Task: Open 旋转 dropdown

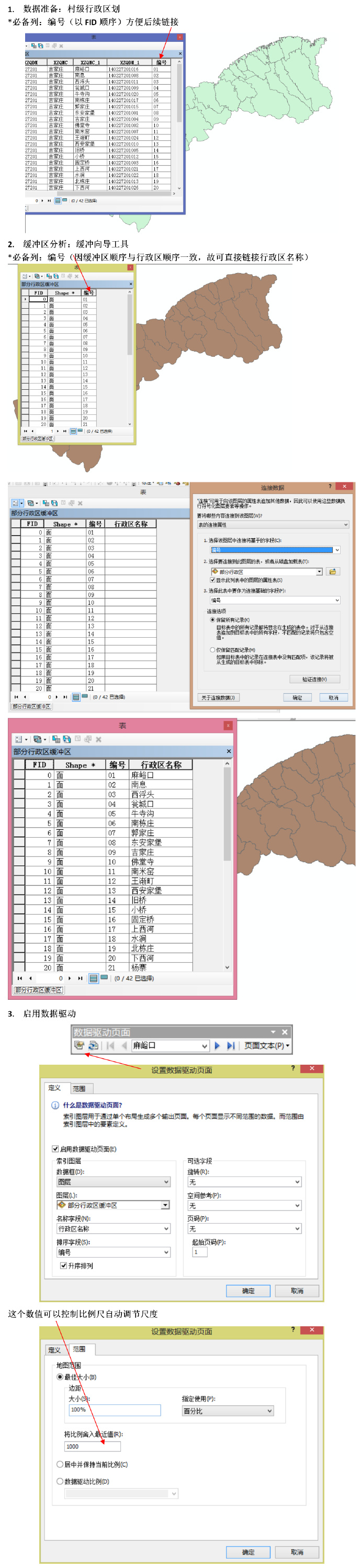Action: [x=244, y=1181]
